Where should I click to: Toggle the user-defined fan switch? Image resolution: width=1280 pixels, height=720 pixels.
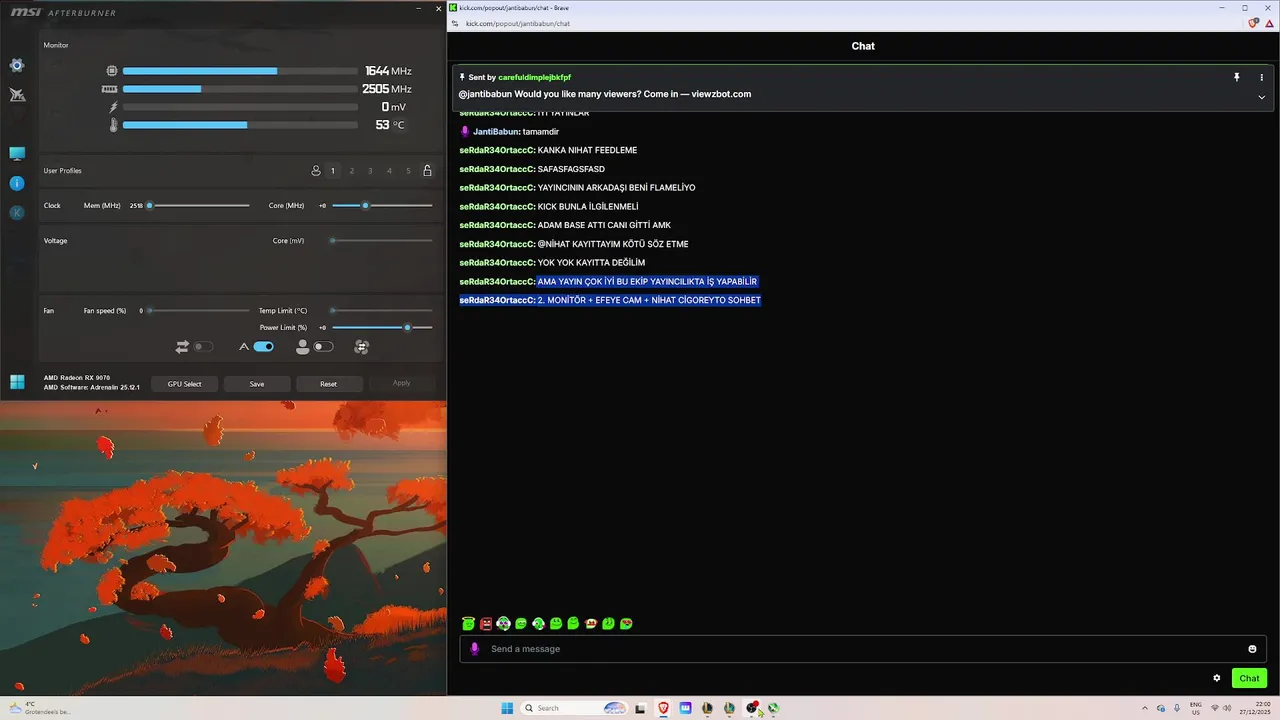click(x=323, y=347)
